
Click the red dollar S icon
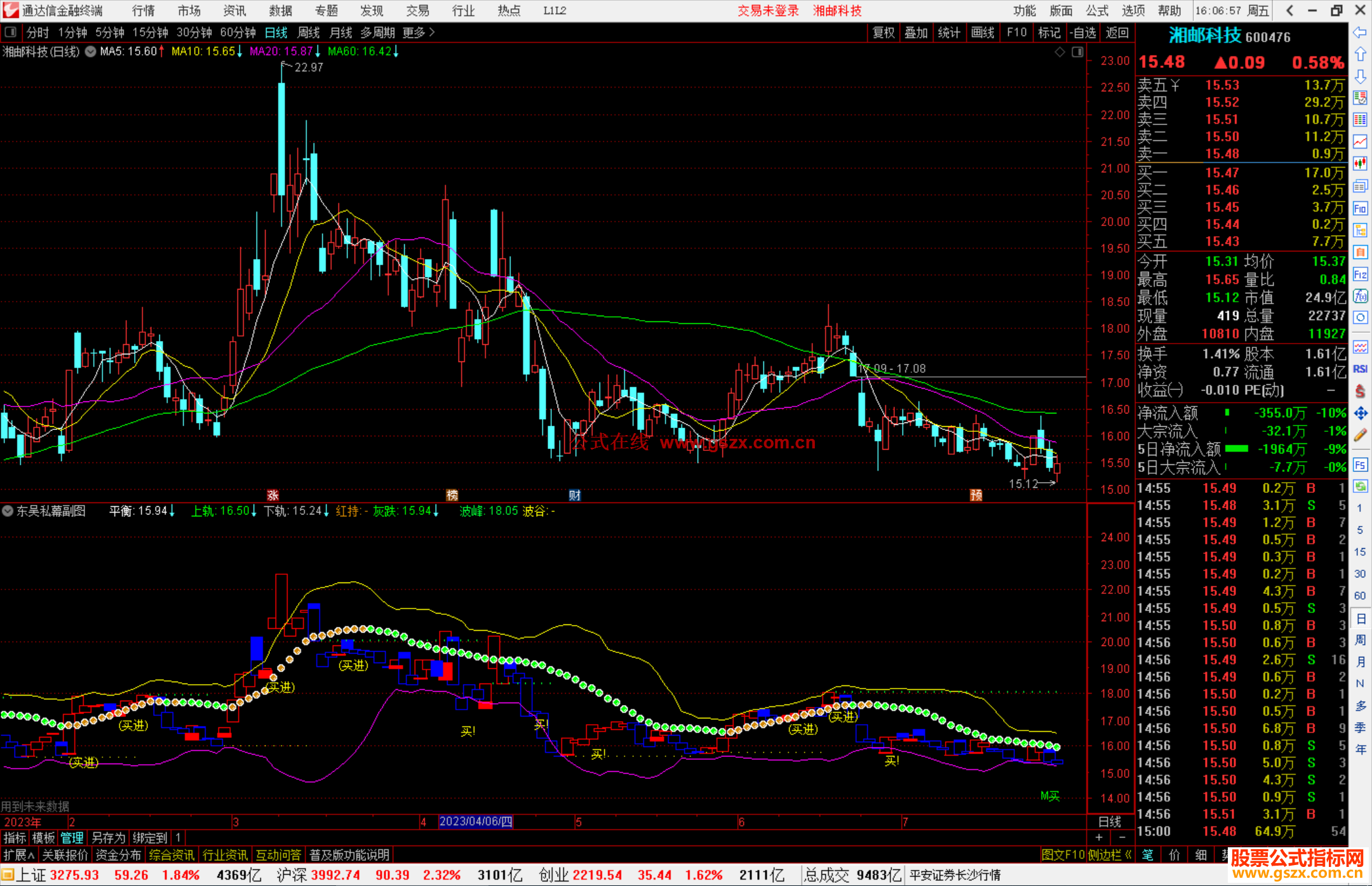pyautogui.click(x=1360, y=391)
